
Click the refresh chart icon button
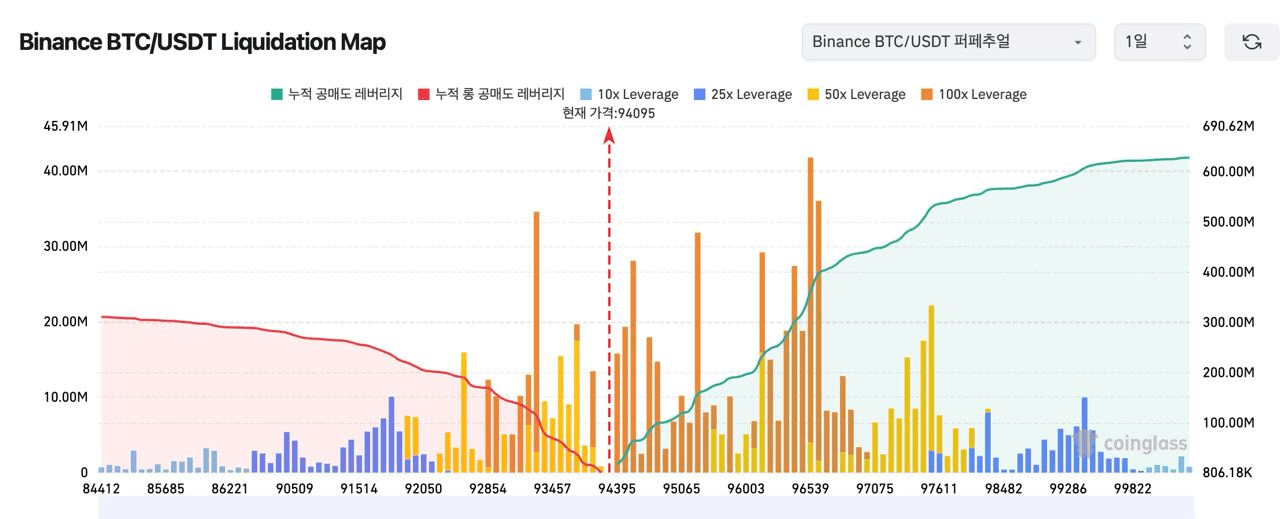tap(1251, 42)
